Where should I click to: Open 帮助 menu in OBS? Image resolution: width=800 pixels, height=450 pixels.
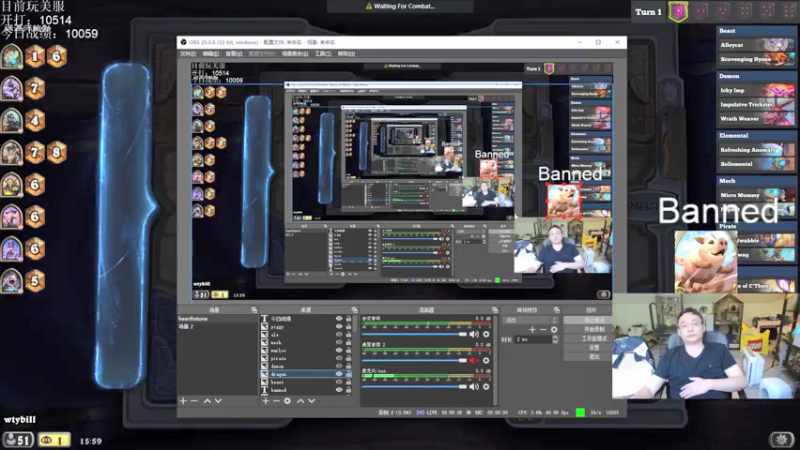click(346, 54)
